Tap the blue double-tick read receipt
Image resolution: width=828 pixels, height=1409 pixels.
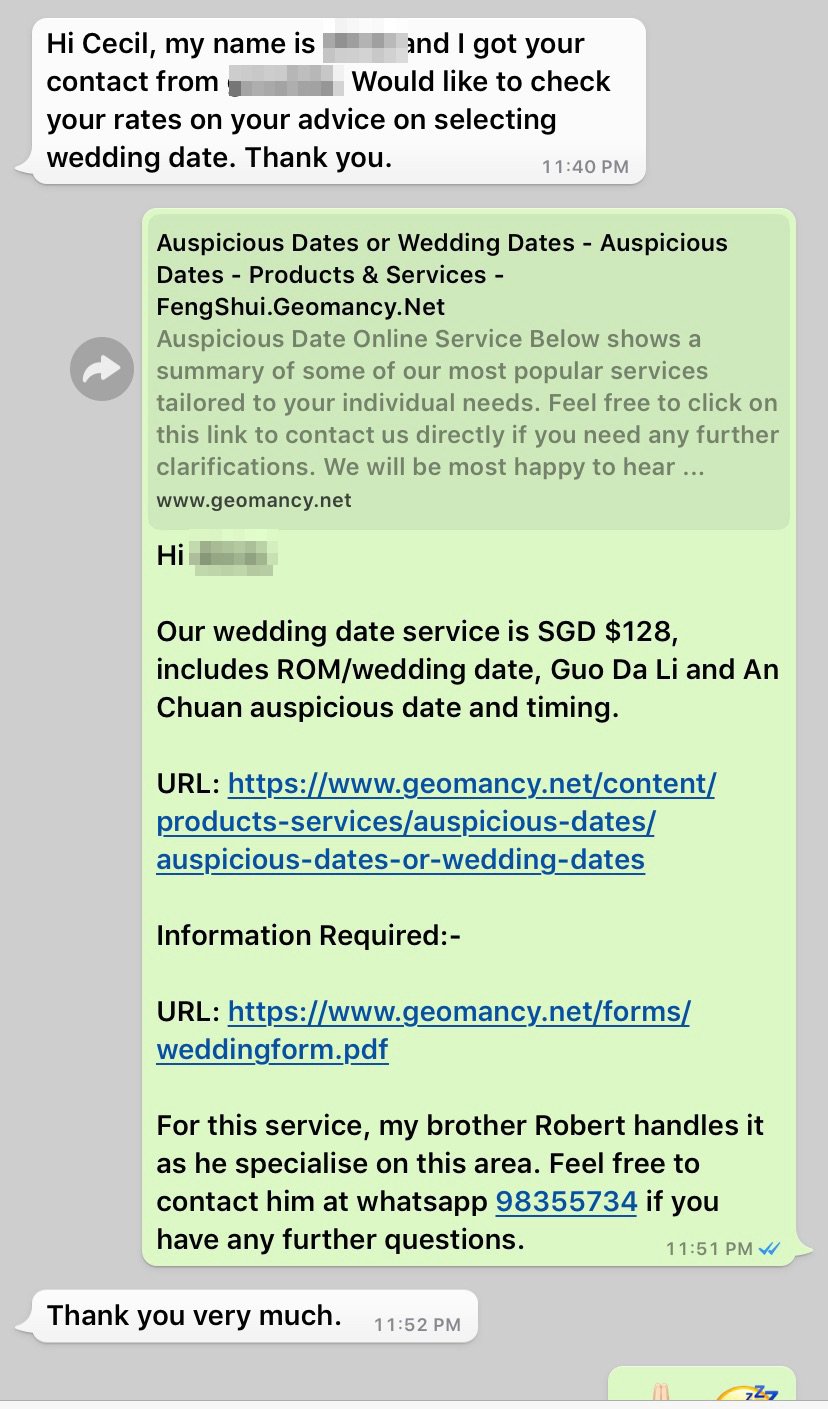pos(769,1248)
